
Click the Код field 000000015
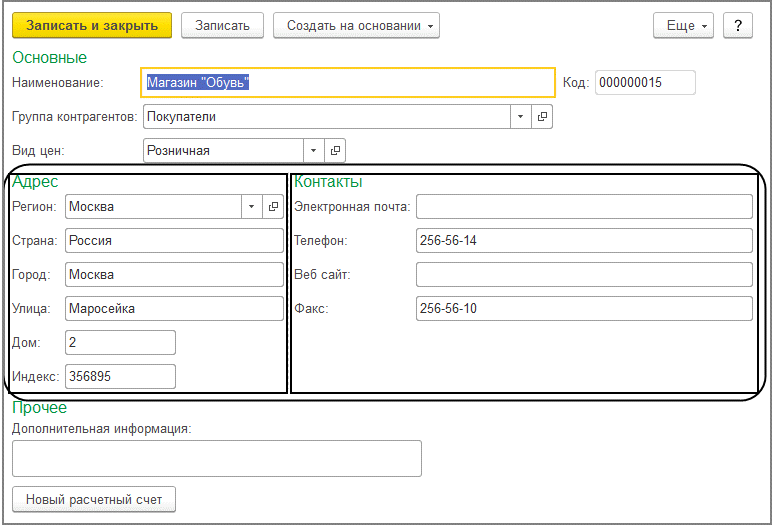point(645,82)
